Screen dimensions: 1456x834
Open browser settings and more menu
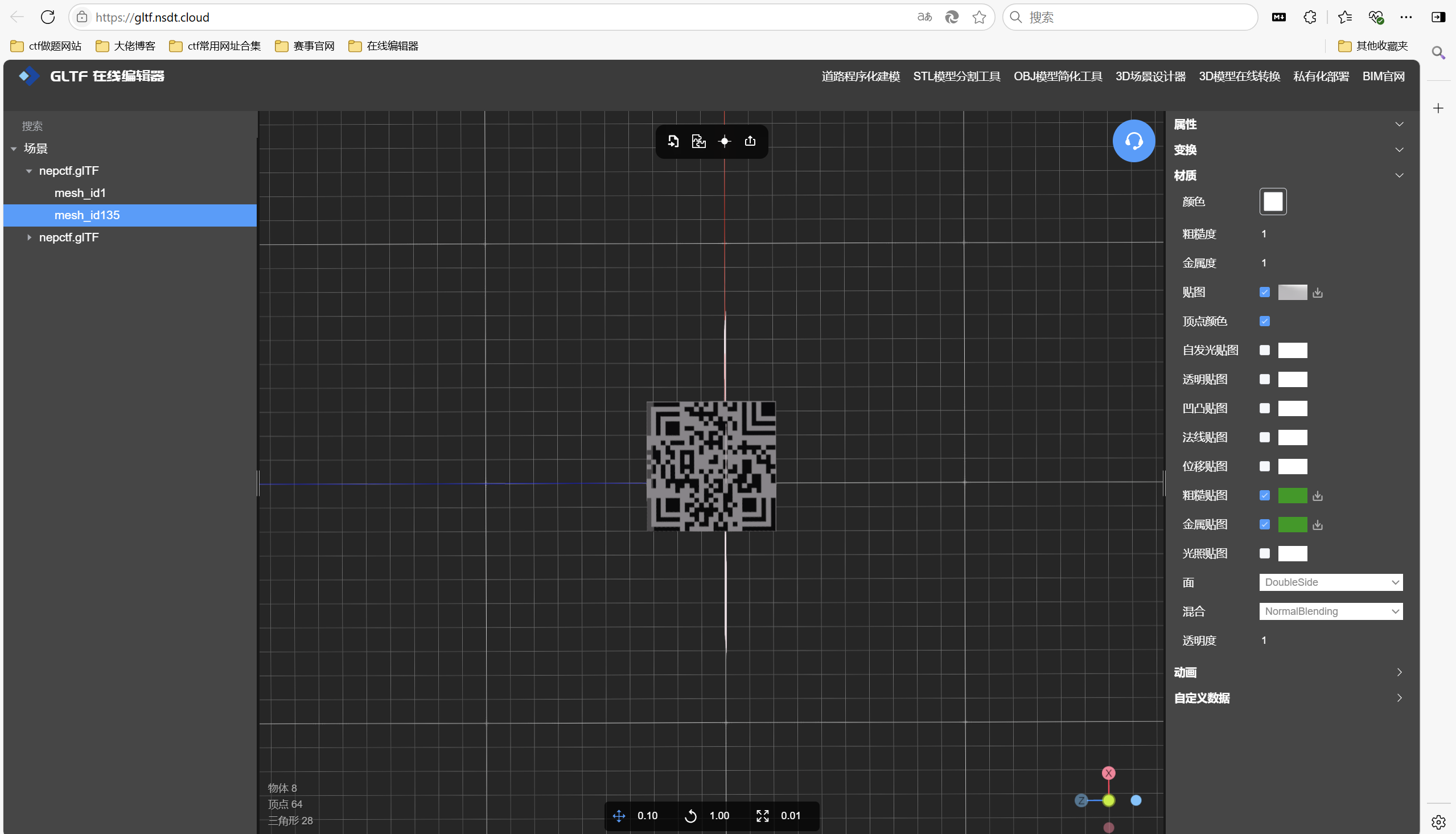[x=1406, y=17]
